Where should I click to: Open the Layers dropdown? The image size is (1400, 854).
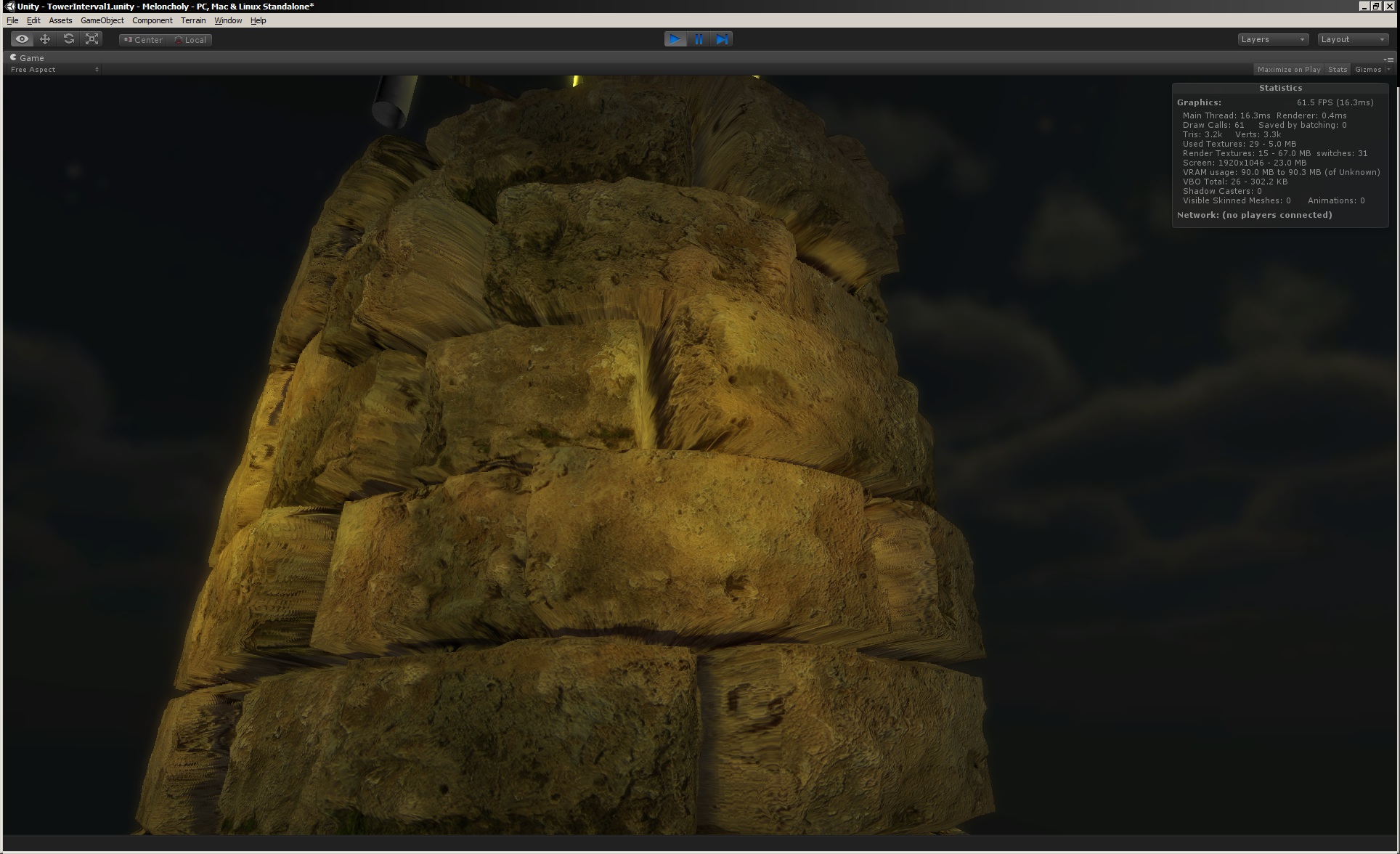point(1272,38)
